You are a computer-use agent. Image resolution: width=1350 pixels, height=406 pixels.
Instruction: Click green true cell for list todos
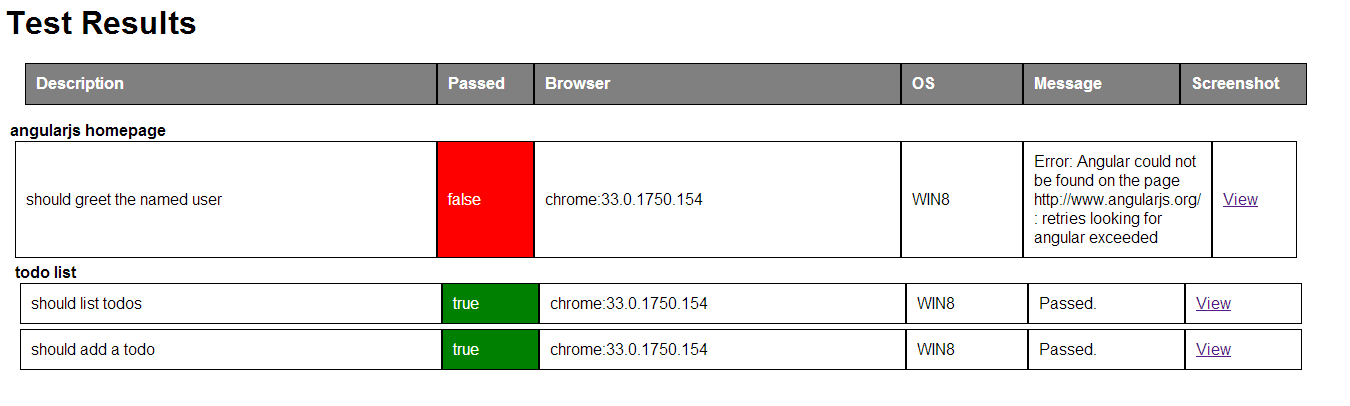(489, 303)
